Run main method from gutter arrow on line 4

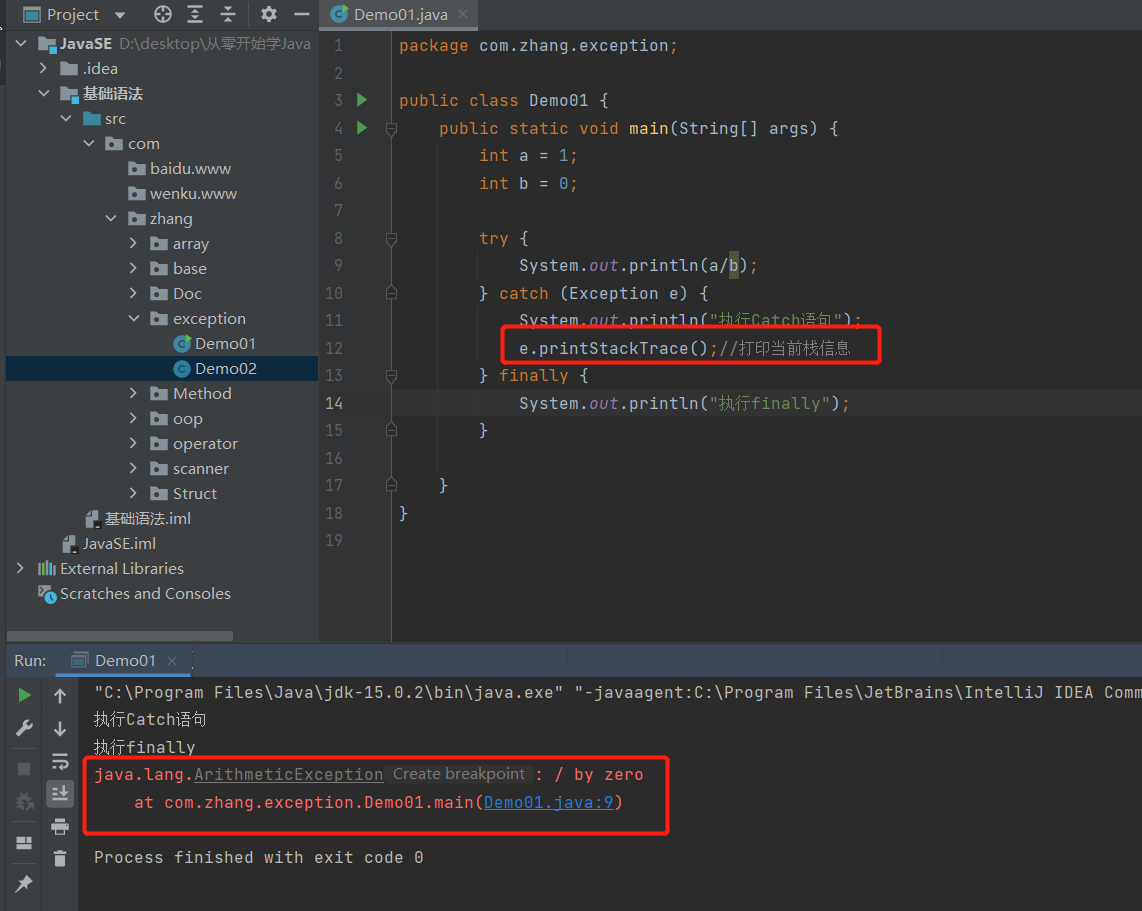pos(362,128)
